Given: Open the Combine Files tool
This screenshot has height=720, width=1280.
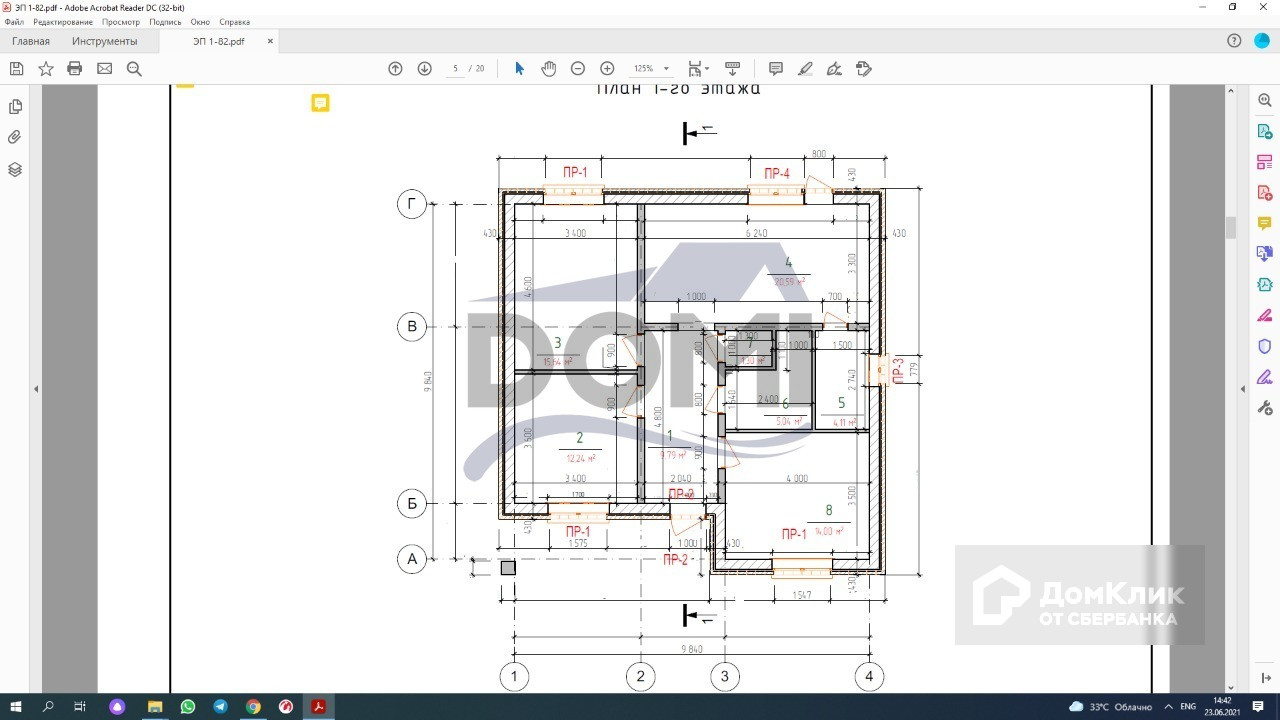Looking at the screenshot, I should pos(1265,254).
